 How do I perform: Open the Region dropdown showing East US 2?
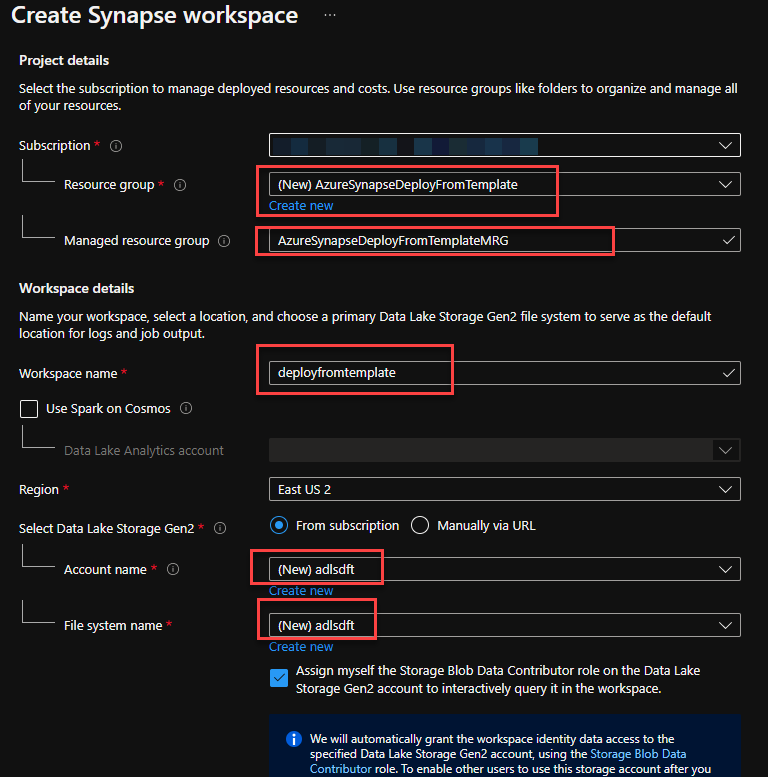click(505, 490)
